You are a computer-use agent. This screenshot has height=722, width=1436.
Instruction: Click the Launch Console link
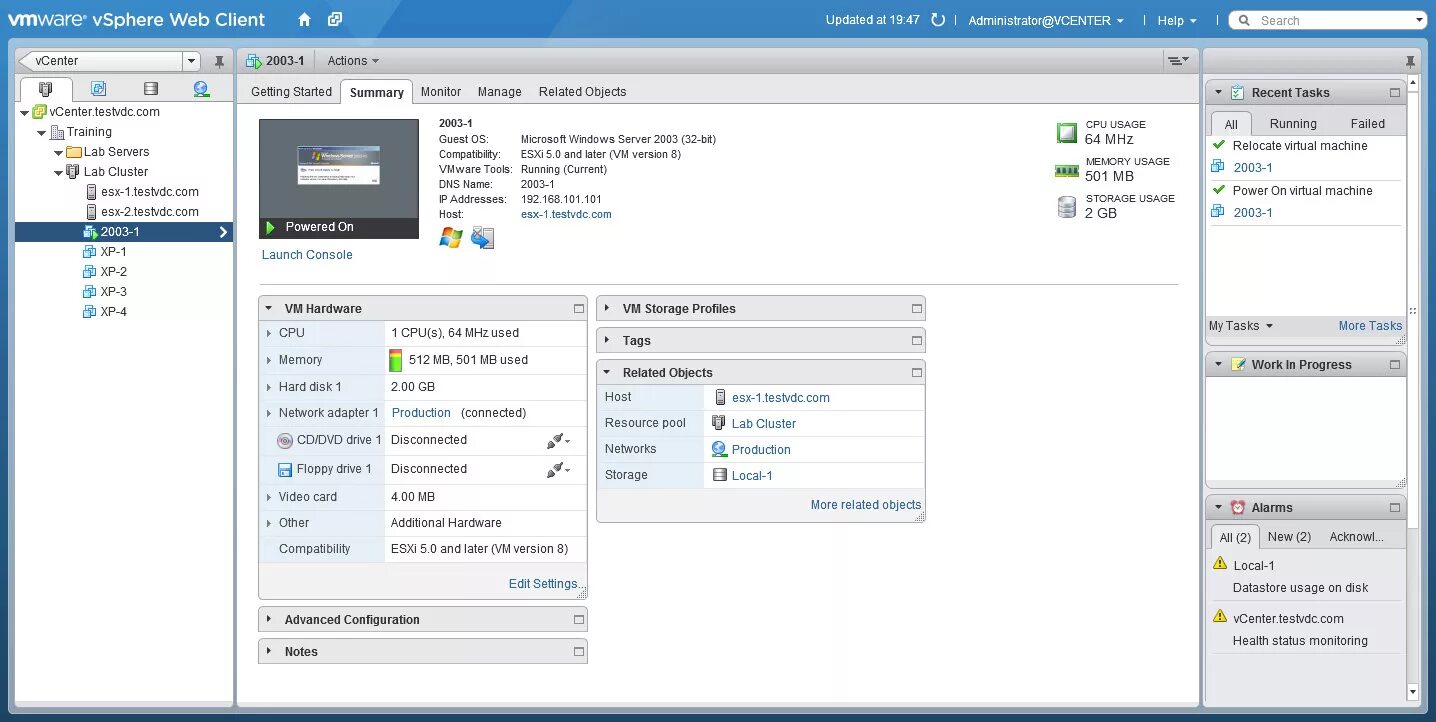(x=307, y=255)
